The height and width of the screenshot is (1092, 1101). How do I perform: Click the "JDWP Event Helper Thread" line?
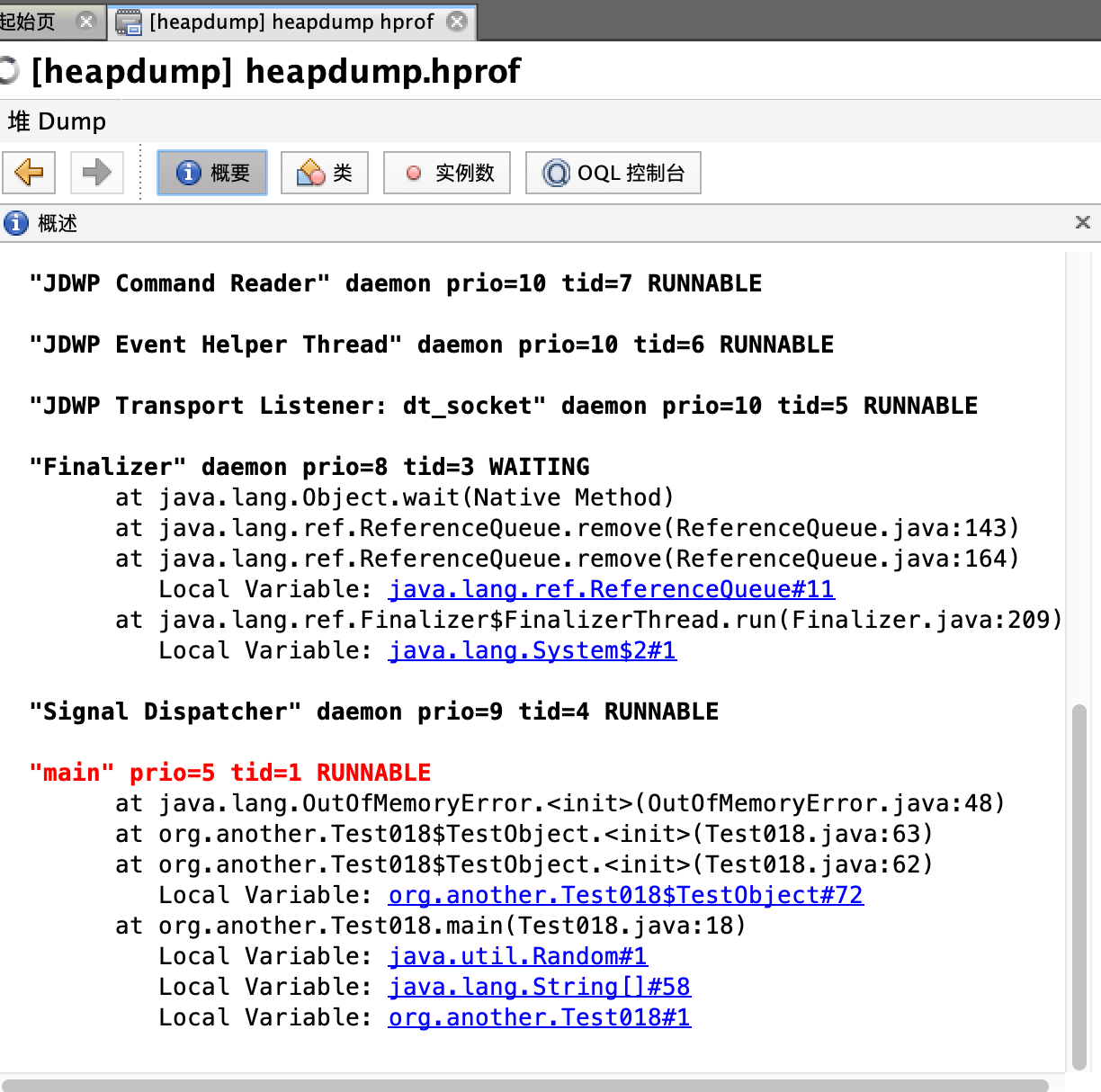coord(432,345)
